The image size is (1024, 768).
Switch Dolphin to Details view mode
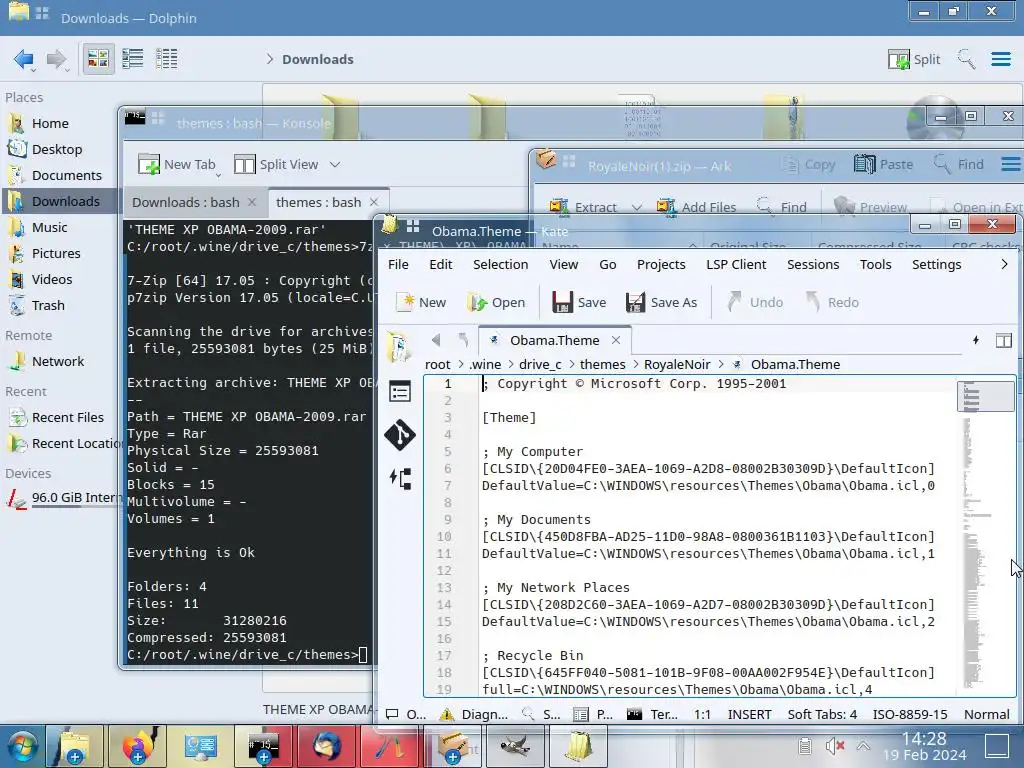pyautogui.click(x=167, y=59)
